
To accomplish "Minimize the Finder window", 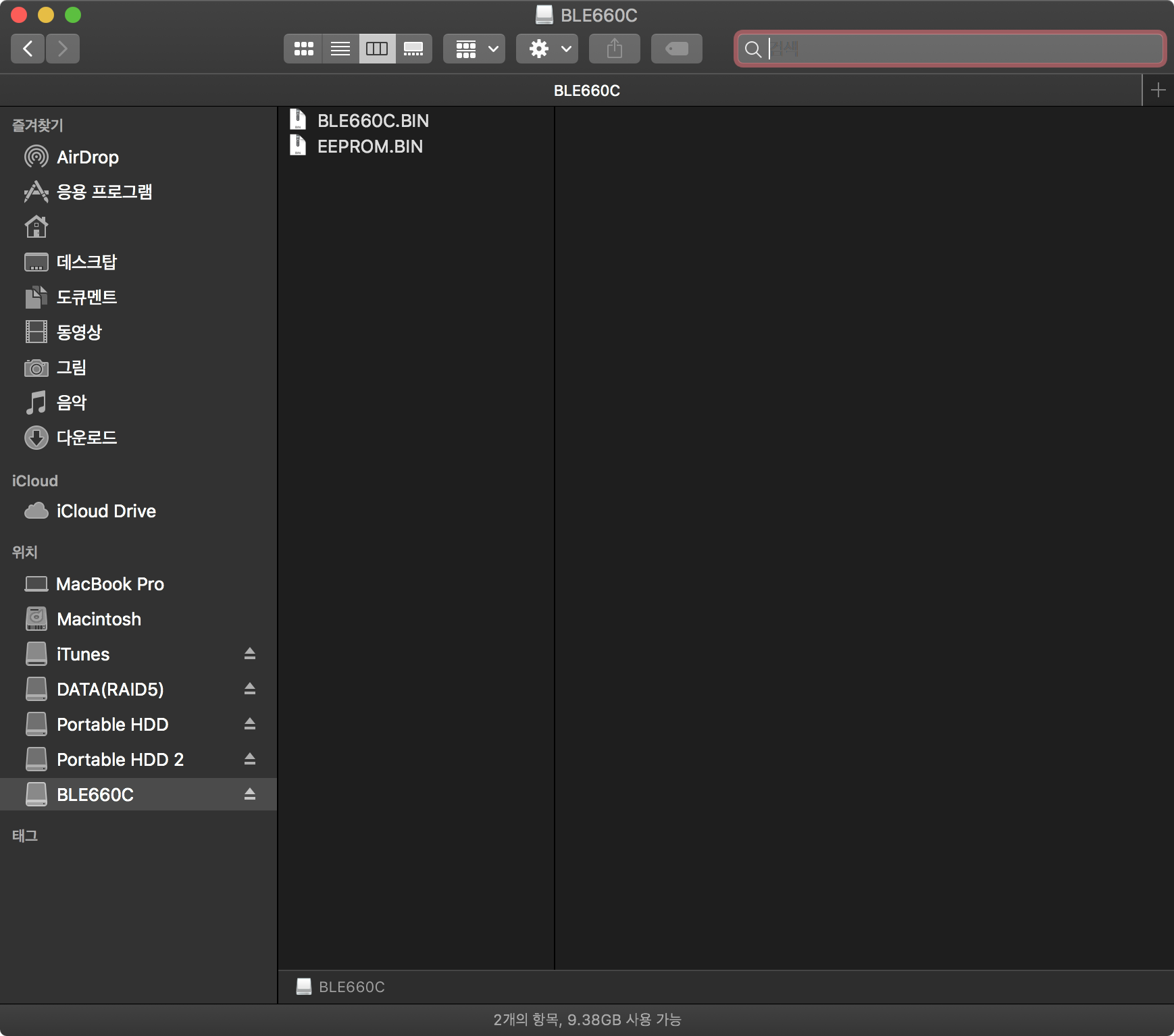I will point(46,15).
